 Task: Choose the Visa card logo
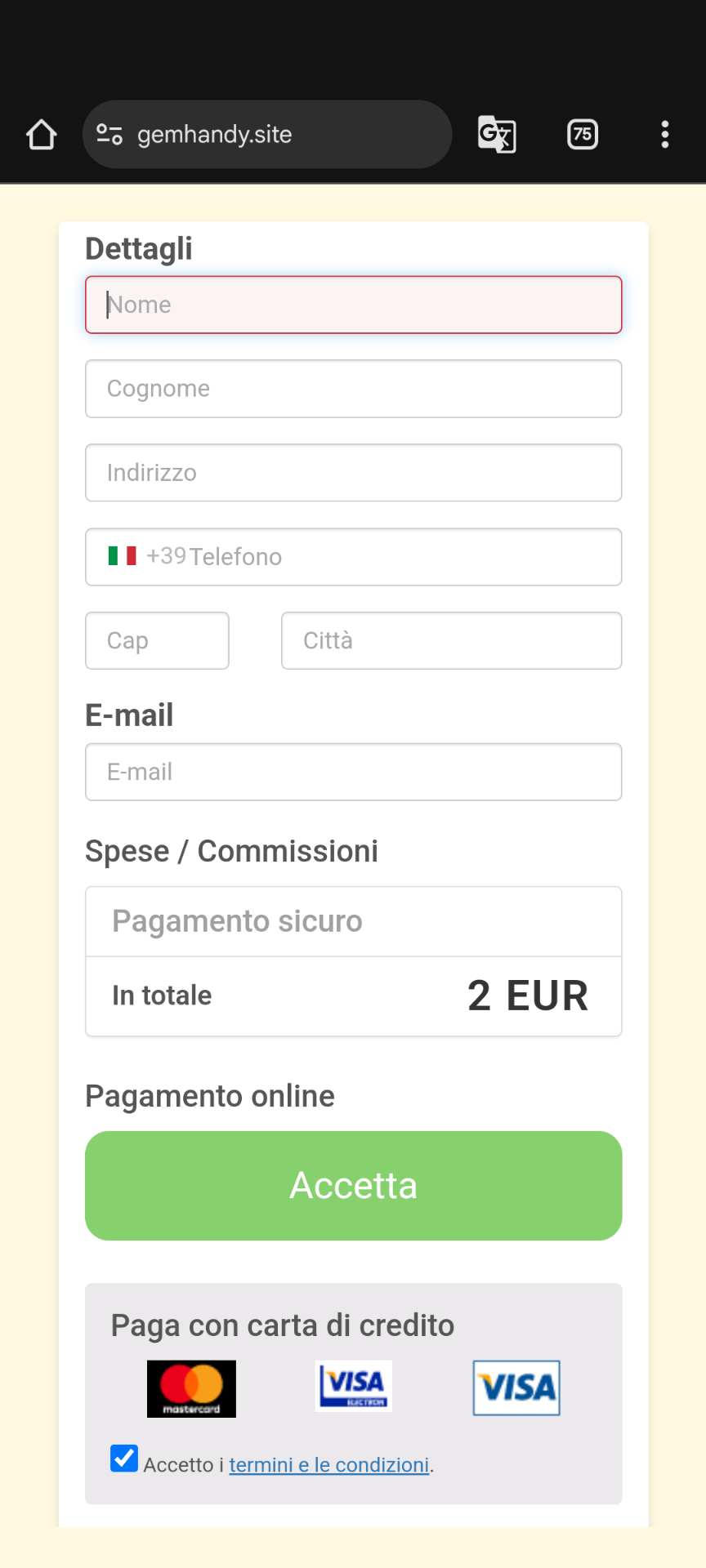pyautogui.click(x=516, y=1388)
